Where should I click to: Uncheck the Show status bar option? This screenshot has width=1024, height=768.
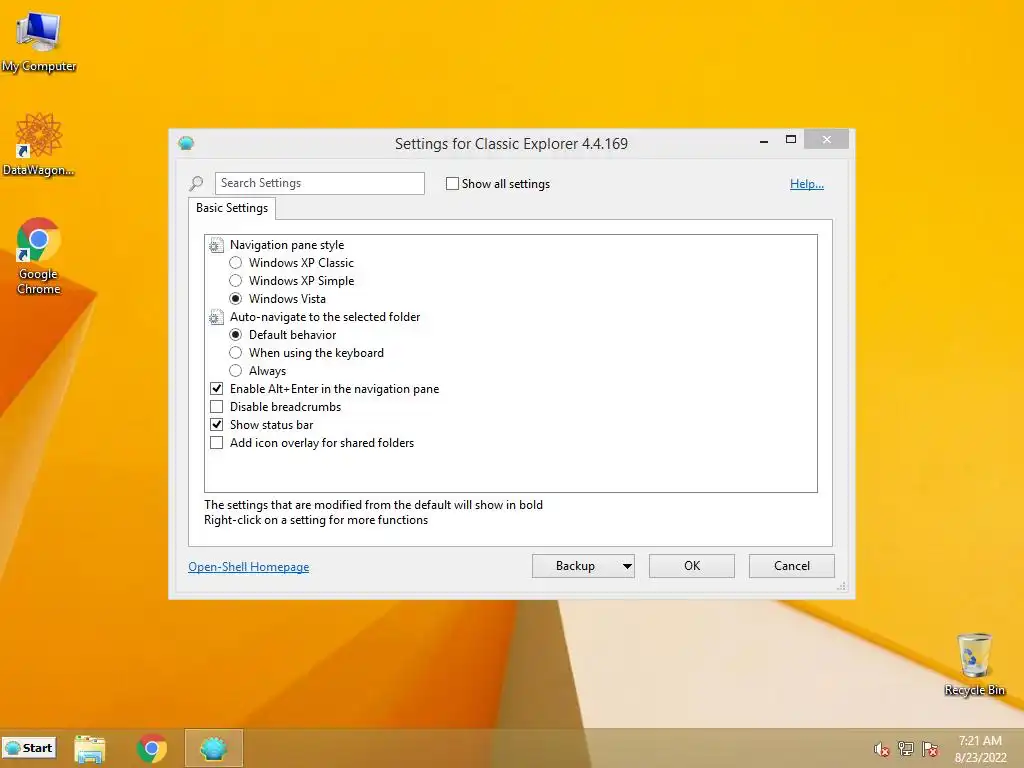tap(217, 424)
